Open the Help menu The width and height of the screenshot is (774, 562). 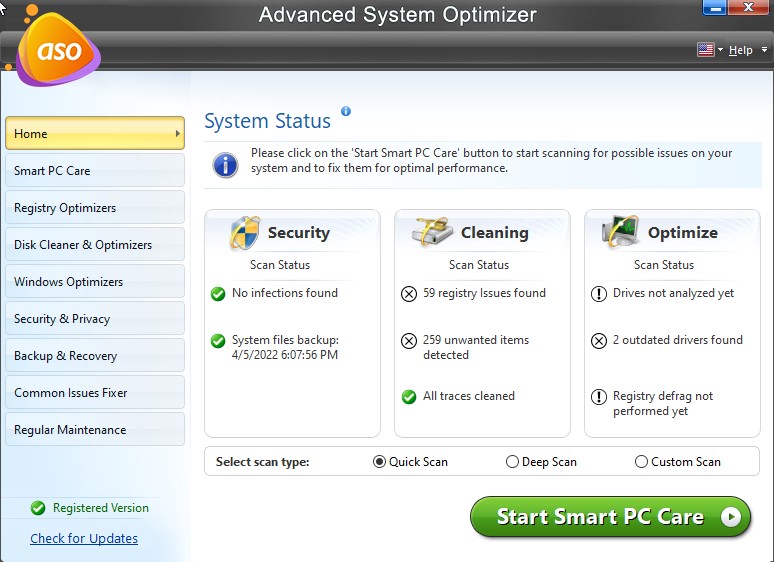(x=740, y=50)
